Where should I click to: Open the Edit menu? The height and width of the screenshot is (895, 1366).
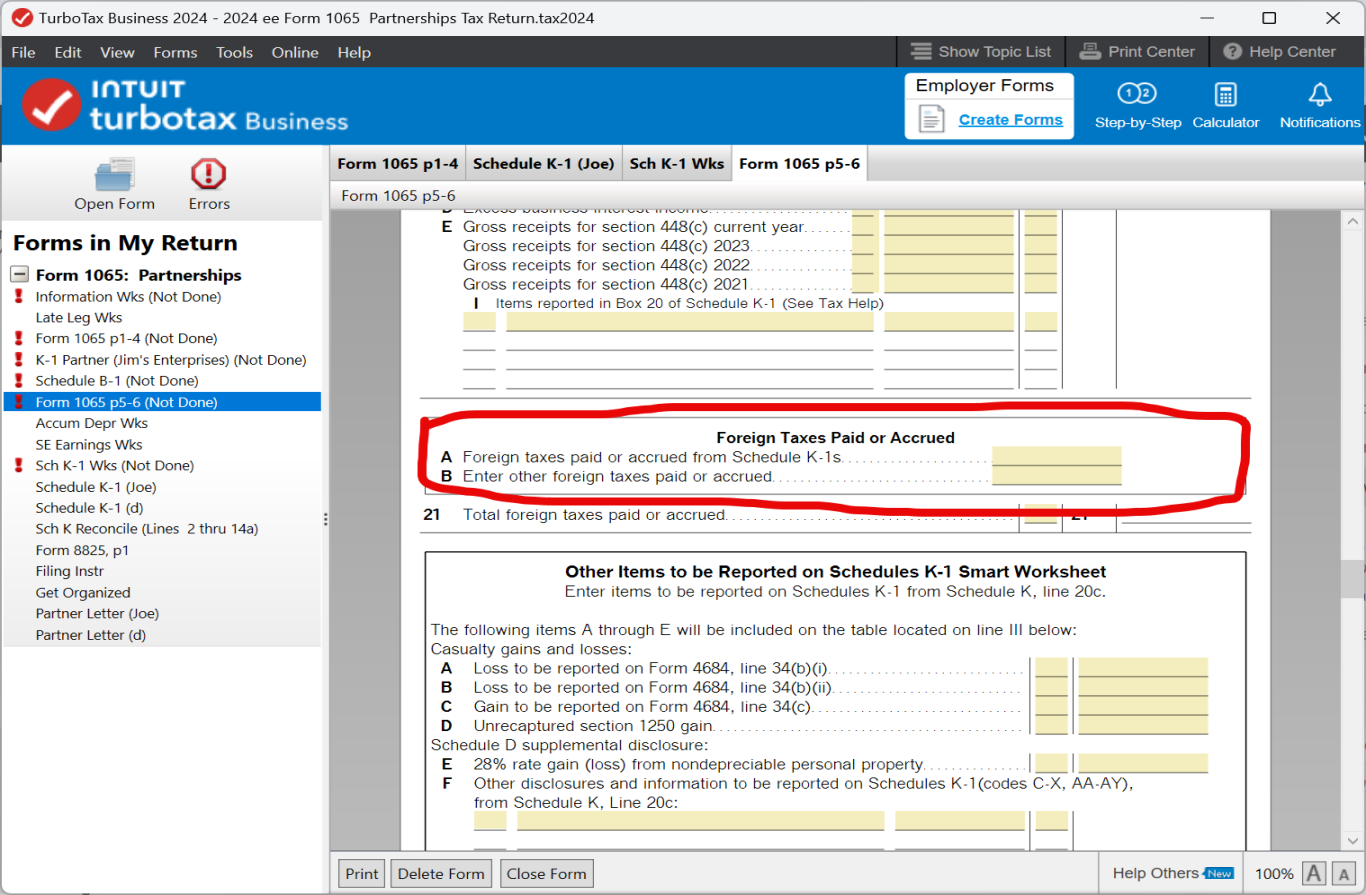[68, 52]
